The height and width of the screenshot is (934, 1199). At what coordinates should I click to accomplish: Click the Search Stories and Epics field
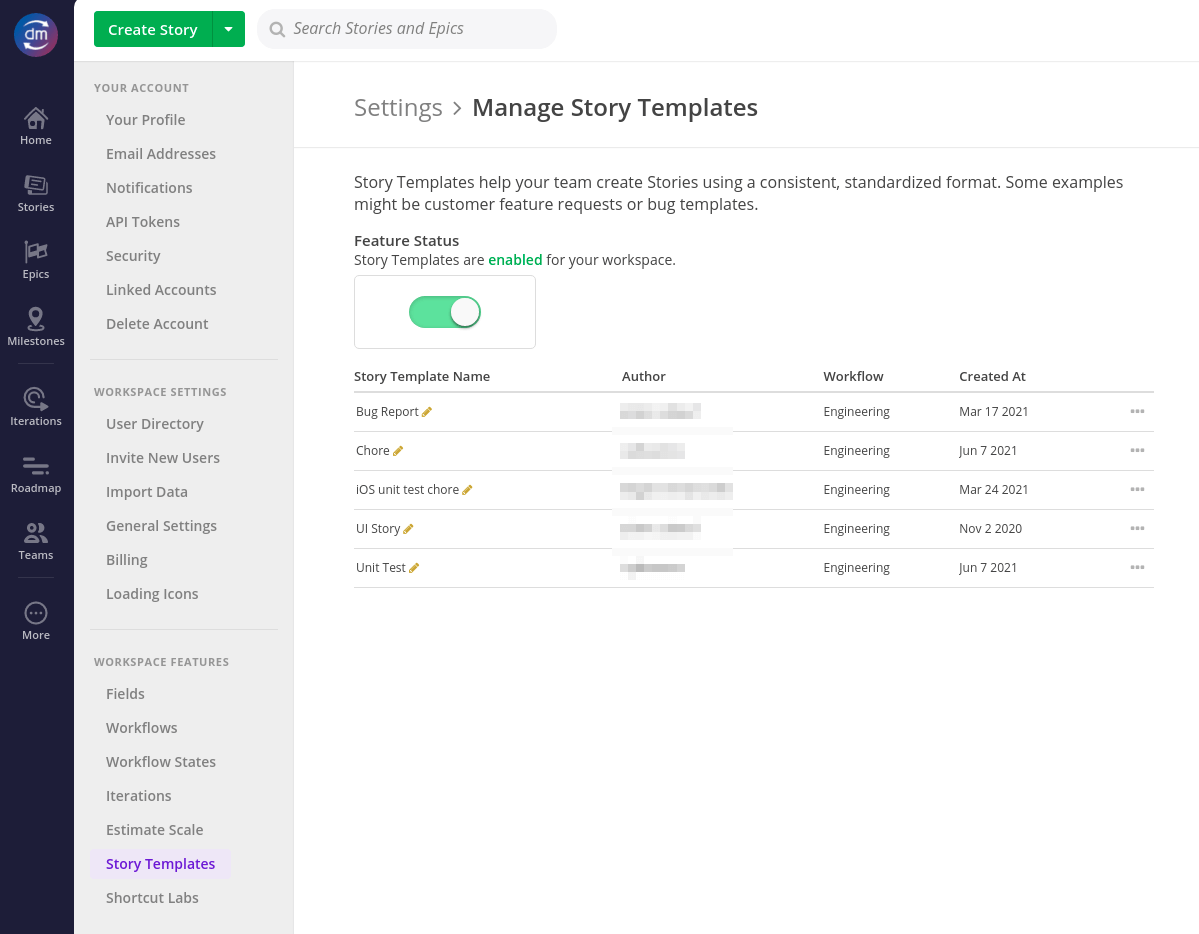(x=407, y=29)
